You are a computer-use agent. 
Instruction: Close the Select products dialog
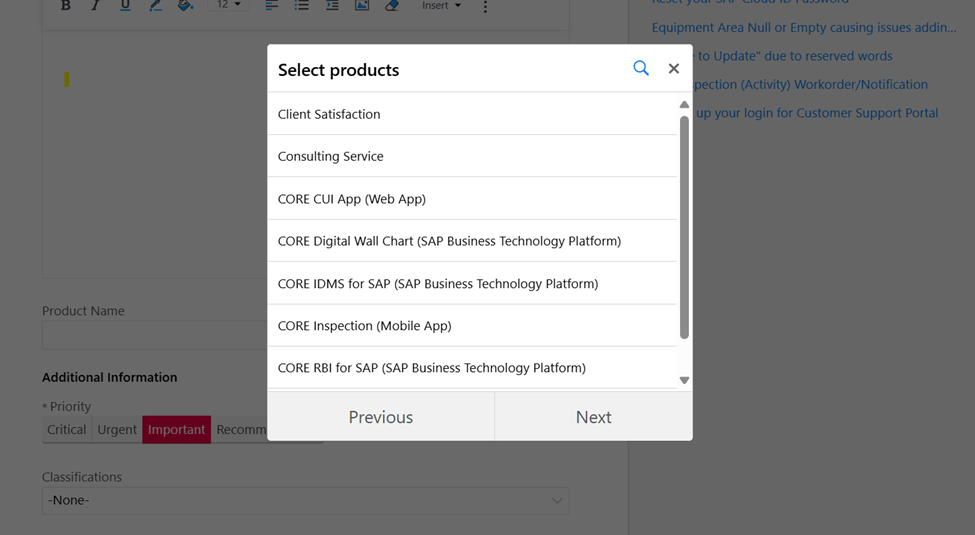673,68
